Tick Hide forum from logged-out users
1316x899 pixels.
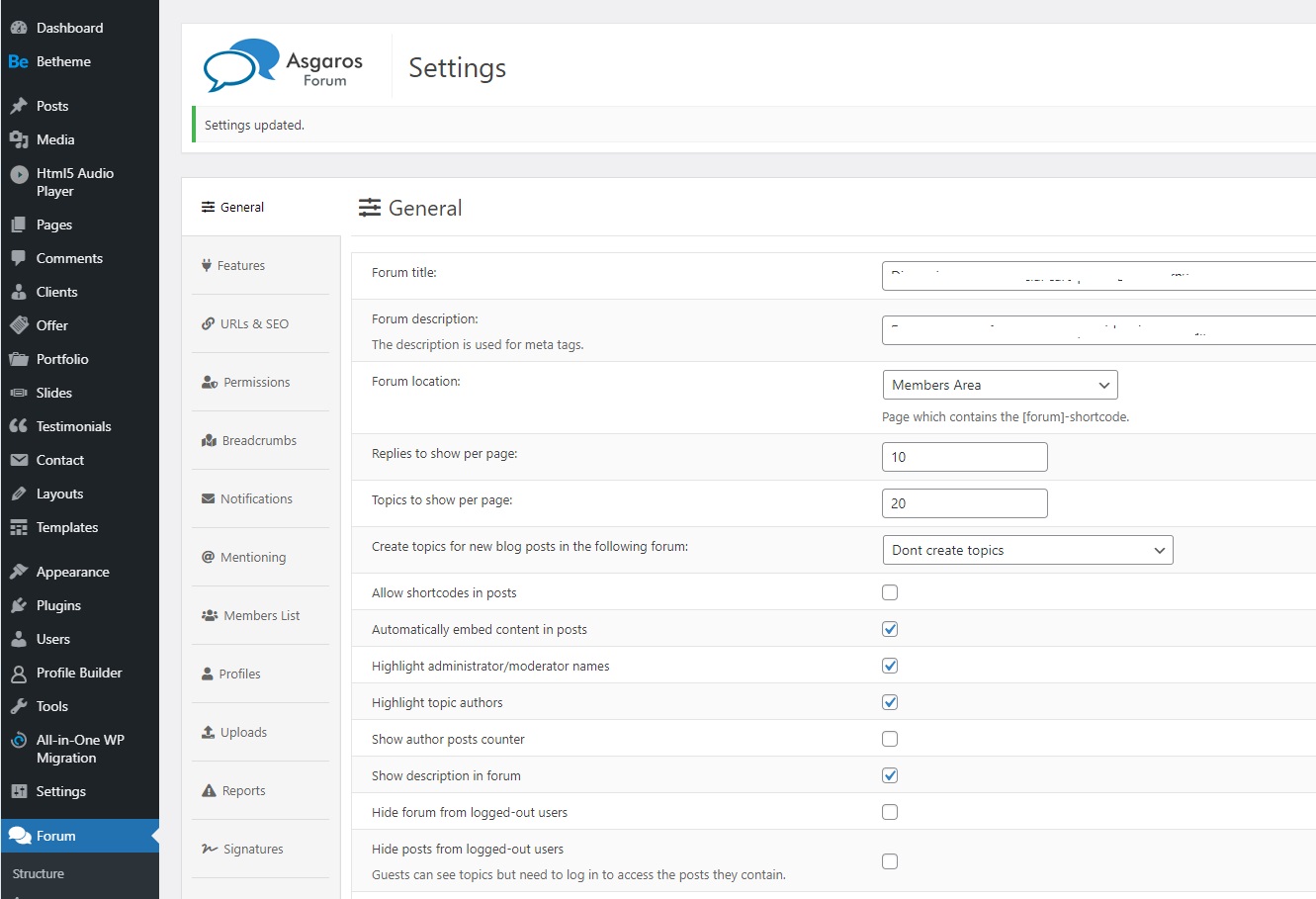[890, 812]
